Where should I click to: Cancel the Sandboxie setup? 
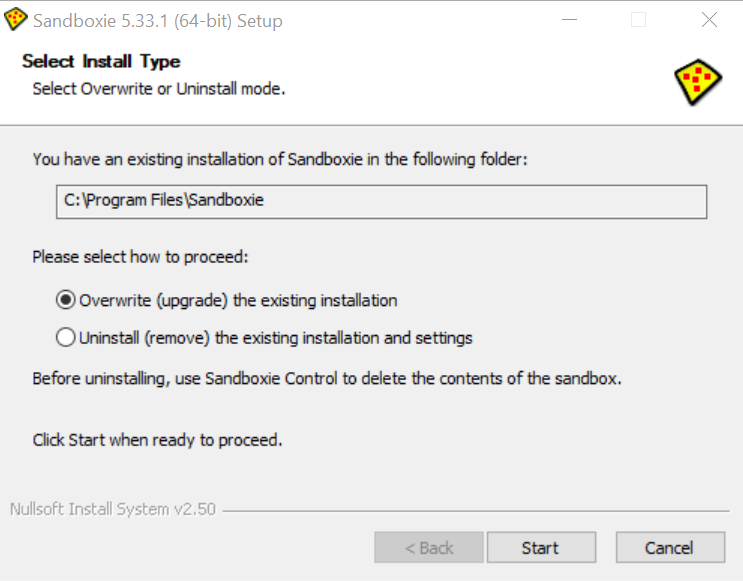[x=670, y=547]
